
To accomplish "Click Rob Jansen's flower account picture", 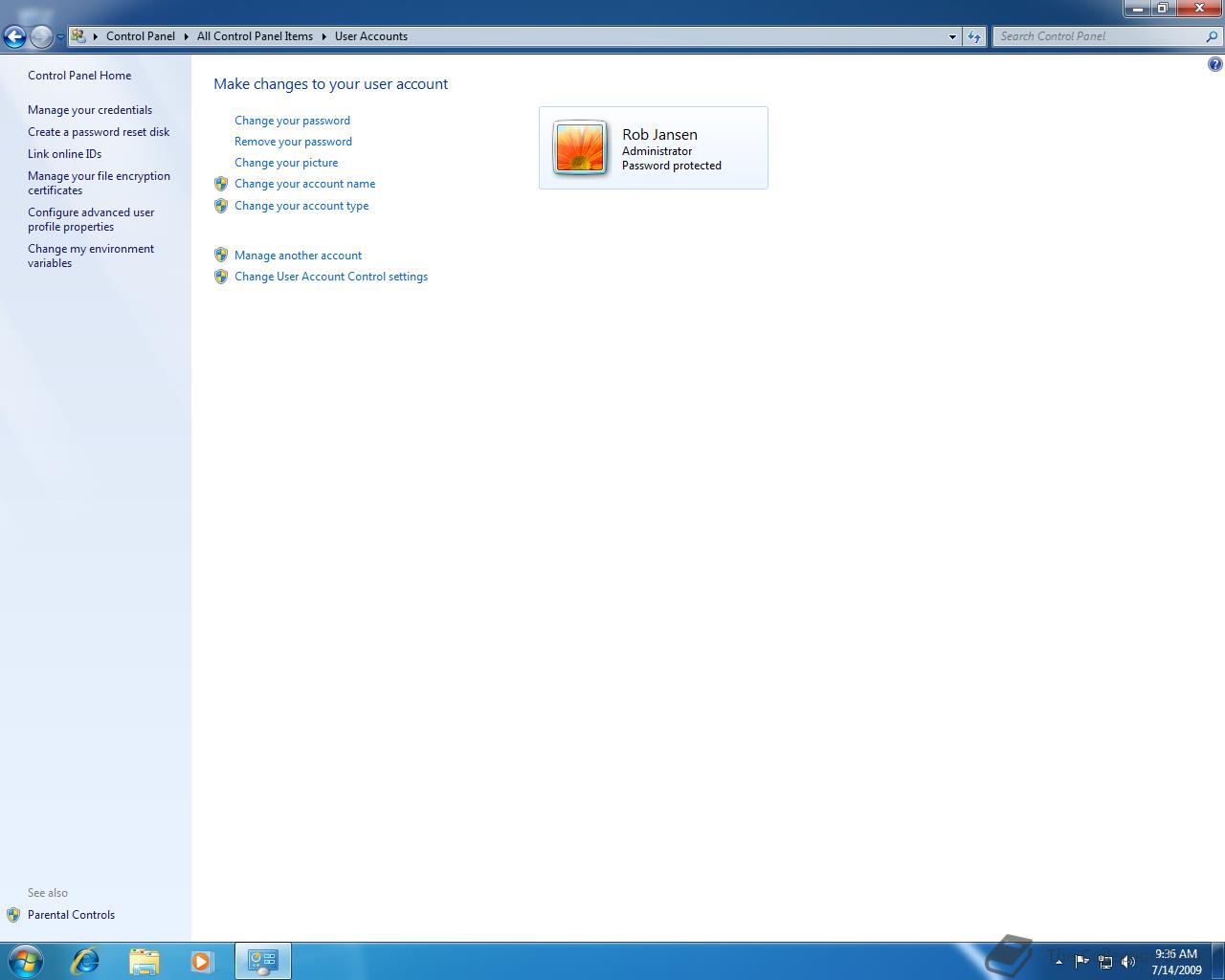I will (580, 148).
